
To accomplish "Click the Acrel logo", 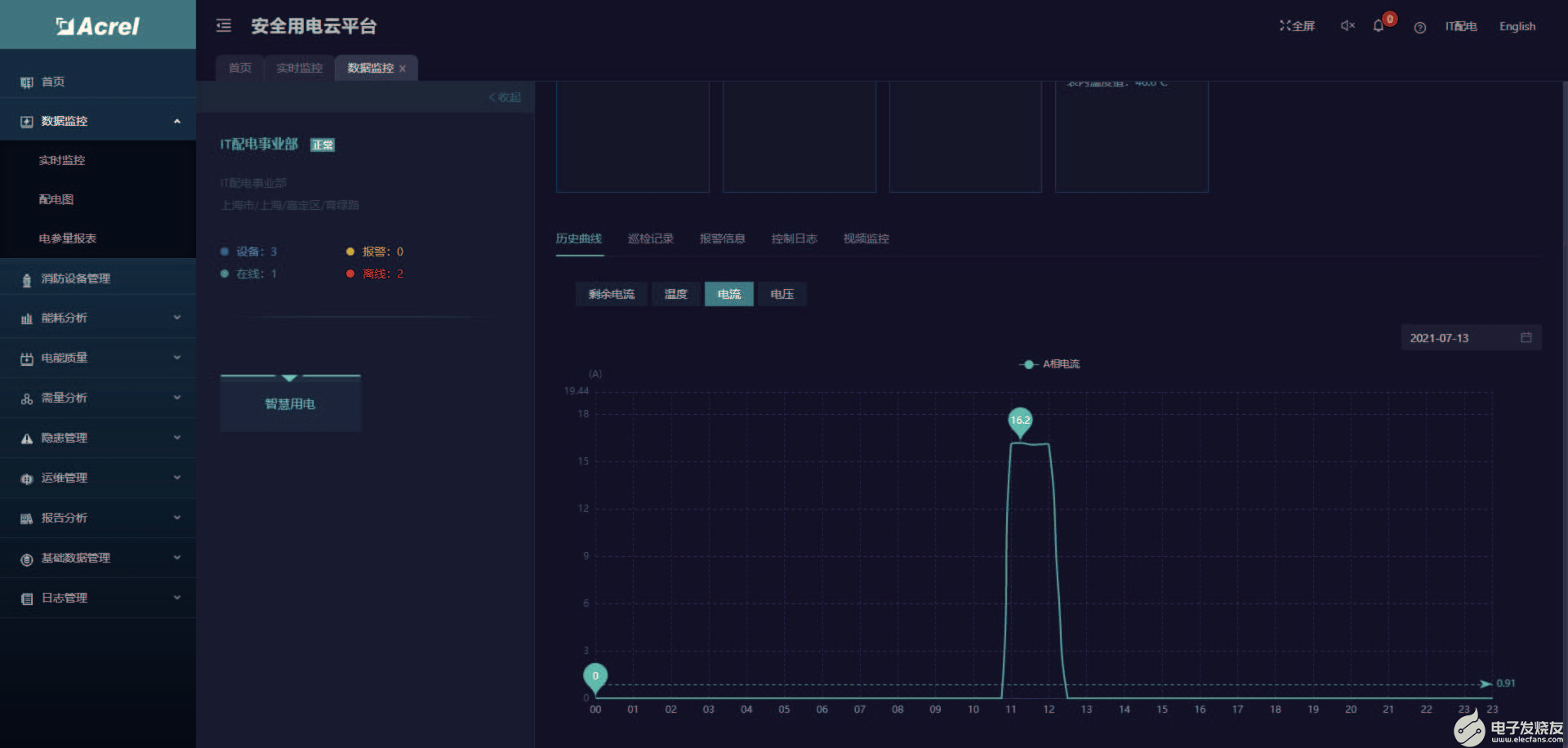I will tap(98, 26).
